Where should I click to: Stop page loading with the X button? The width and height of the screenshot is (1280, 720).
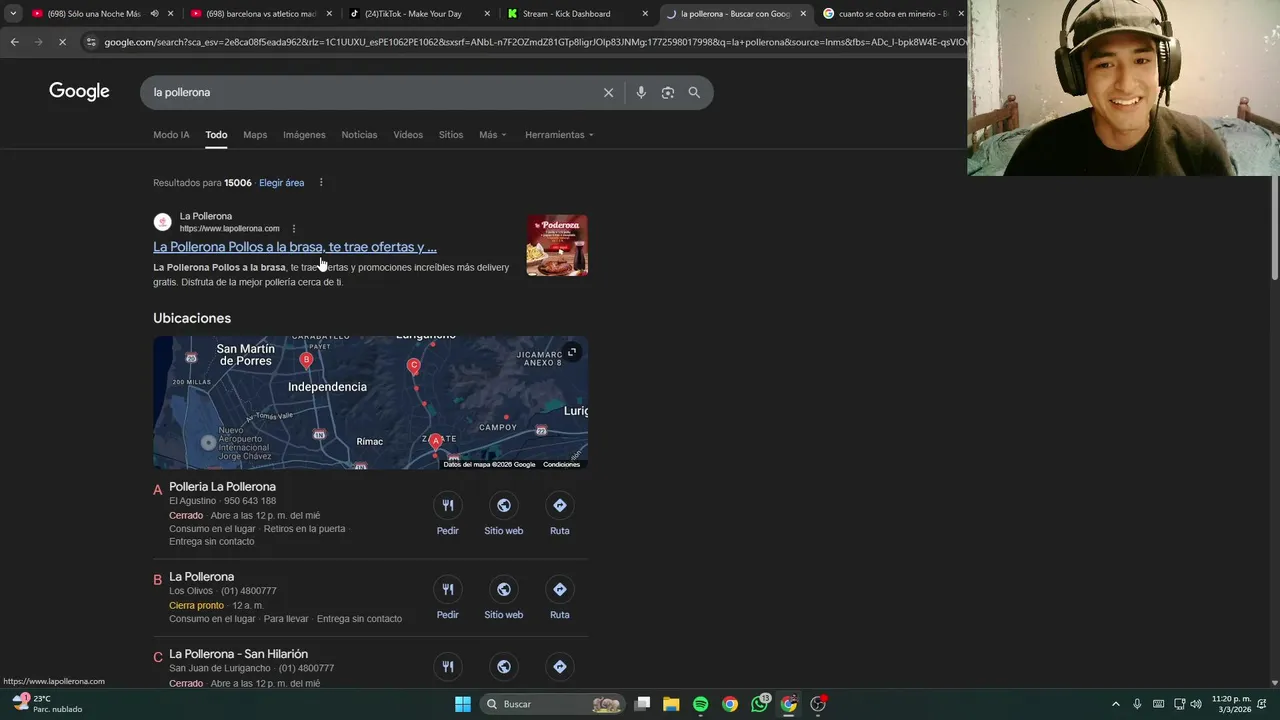coord(62,42)
